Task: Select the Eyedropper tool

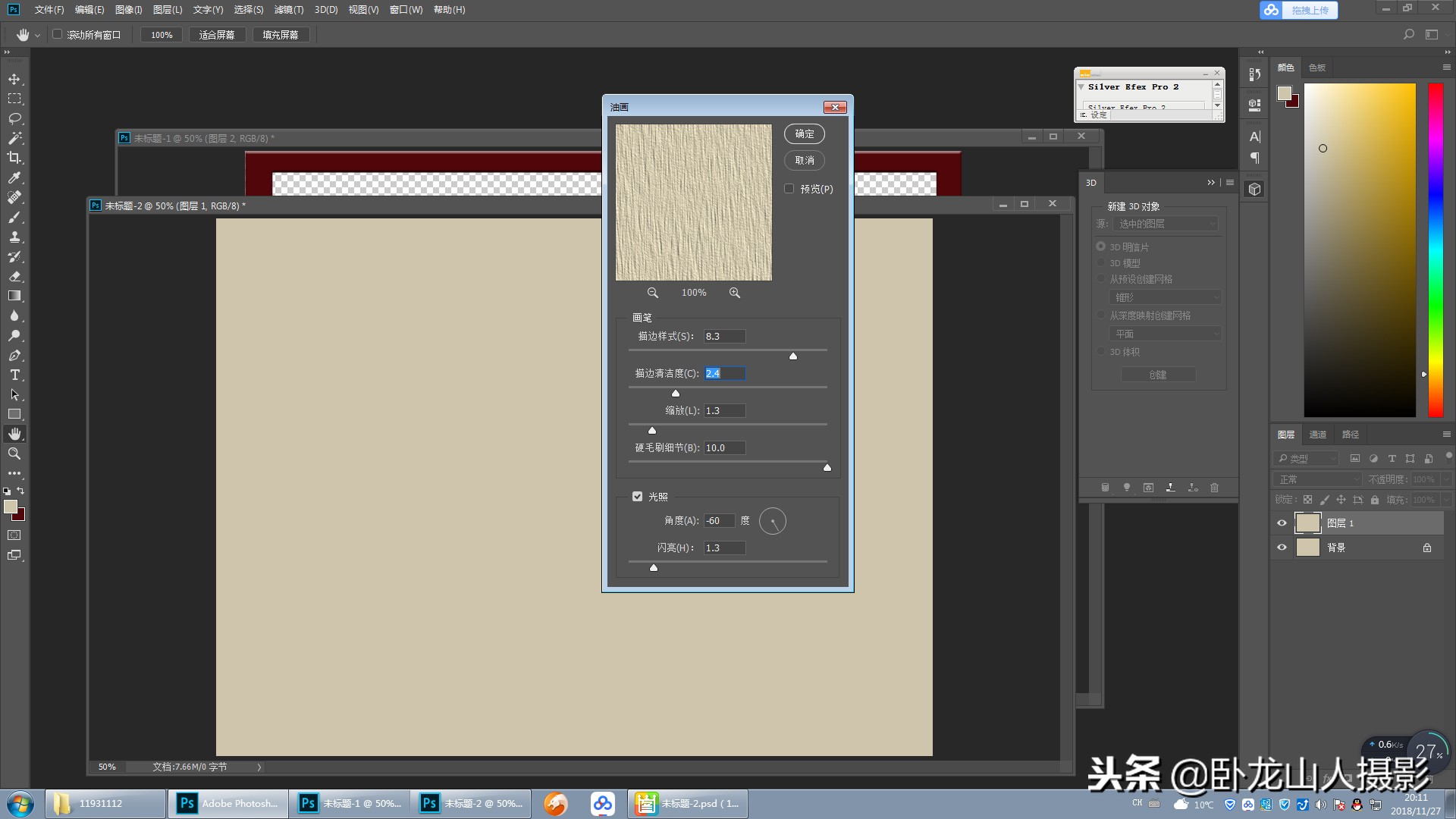Action: pyautogui.click(x=14, y=177)
